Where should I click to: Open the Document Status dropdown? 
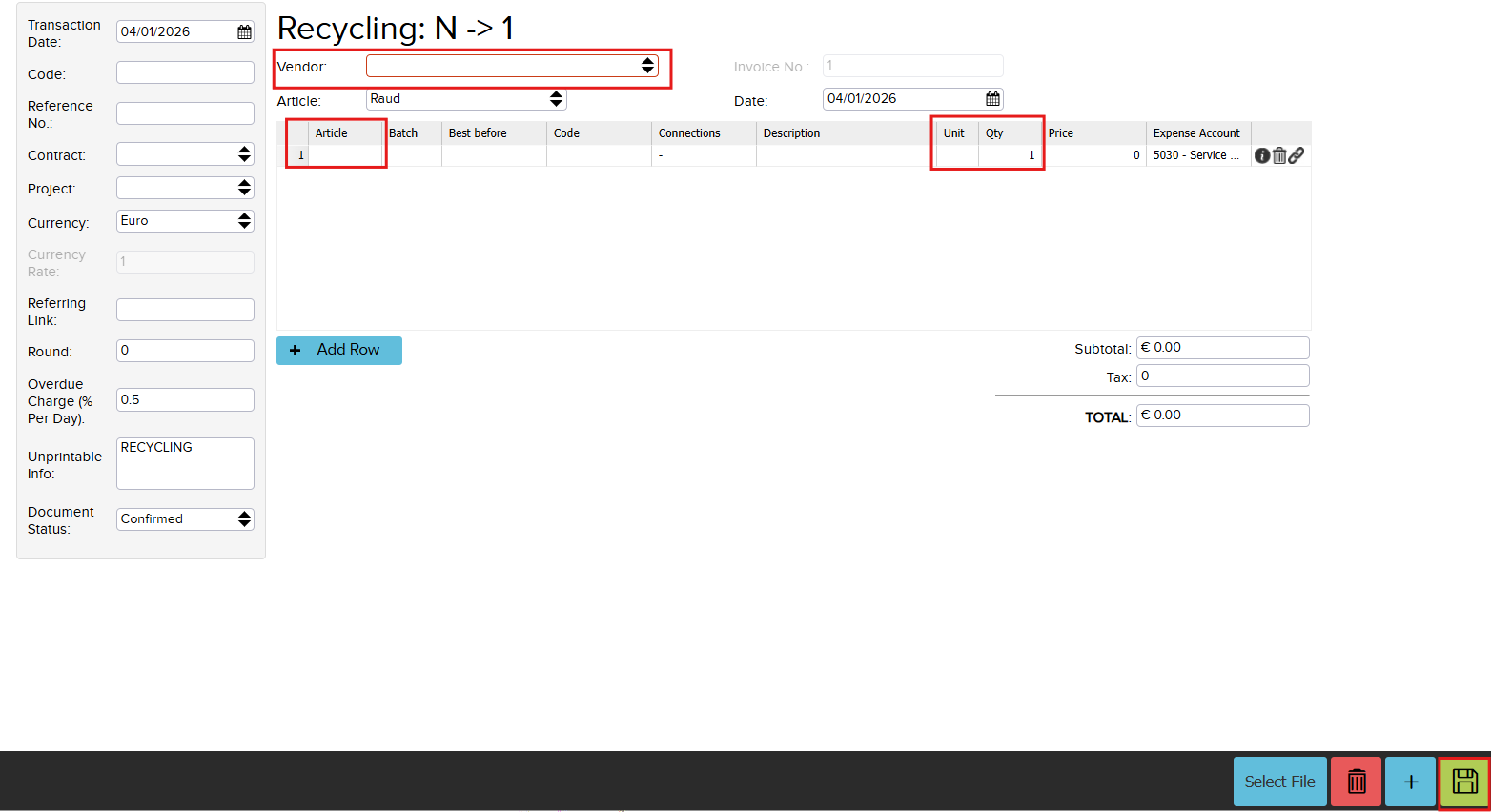tap(185, 519)
